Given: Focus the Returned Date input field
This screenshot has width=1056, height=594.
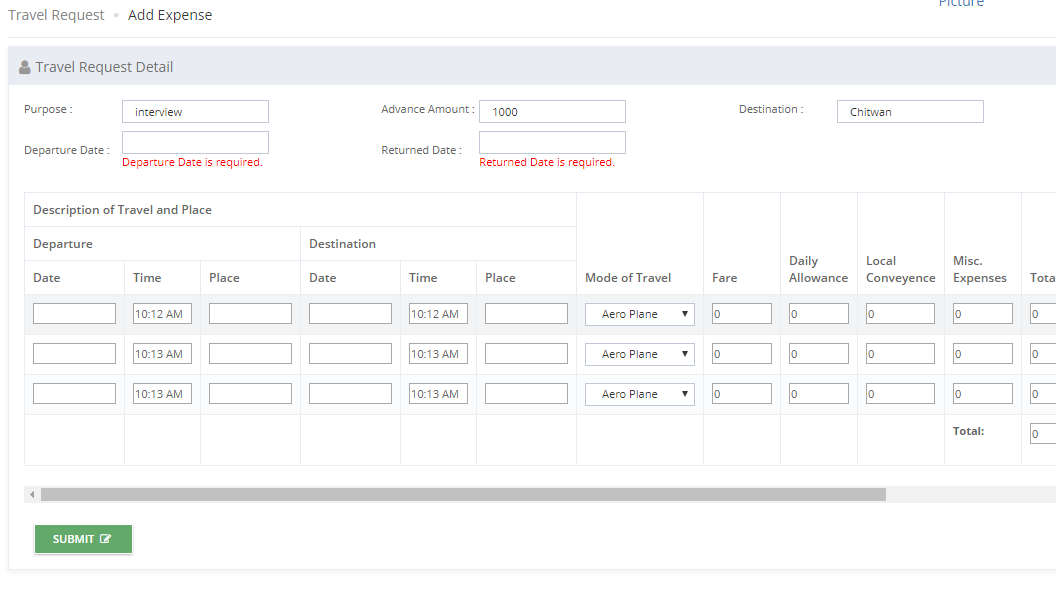Looking at the screenshot, I should (x=552, y=143).
